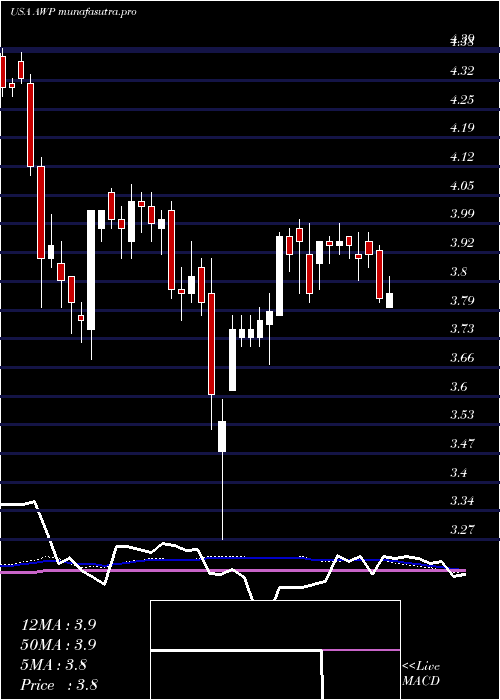This screenshot has width=500, height=700.
Task: Click the 3.4 price axis label
Action: coord(458,472)
